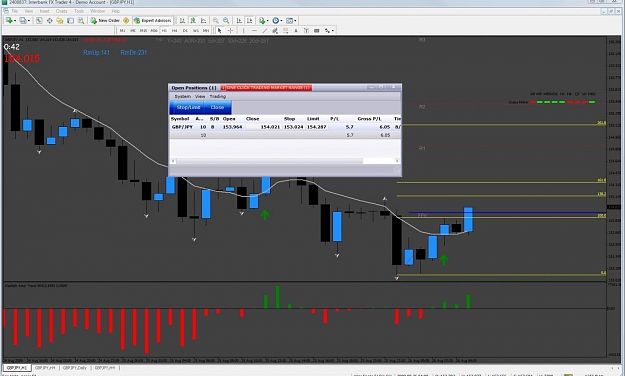
Task: Select the GBP/JPY position row
Action: click(285, 127)
